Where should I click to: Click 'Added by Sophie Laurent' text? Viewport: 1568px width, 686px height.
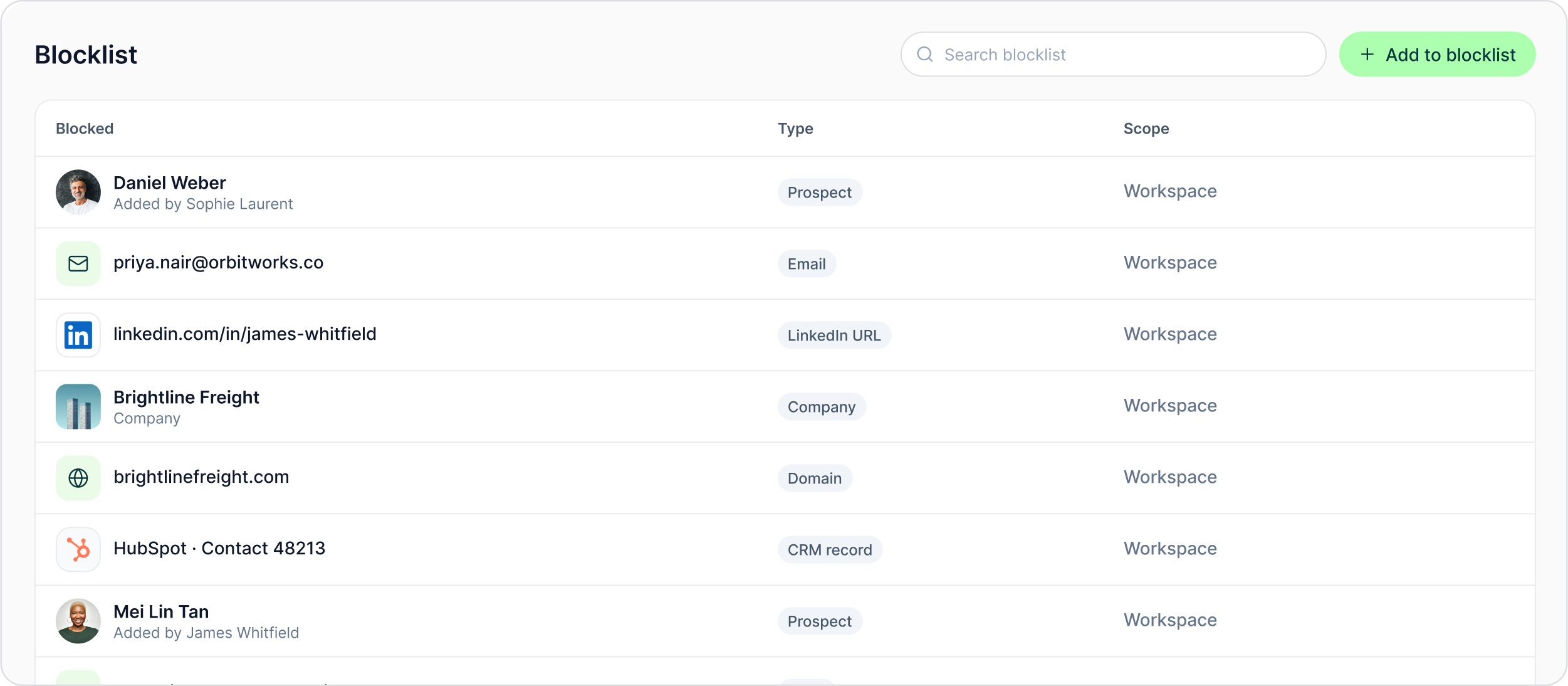point(203,204)
